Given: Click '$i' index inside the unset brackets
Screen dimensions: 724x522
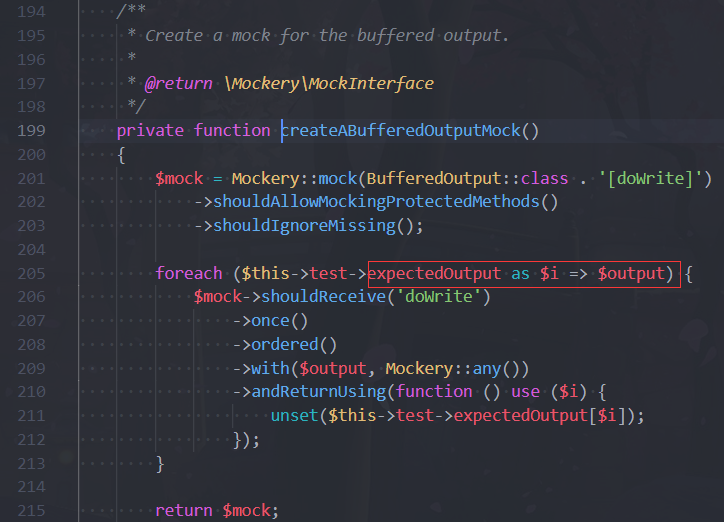Looking at the screenshot, I should point(607,416).
